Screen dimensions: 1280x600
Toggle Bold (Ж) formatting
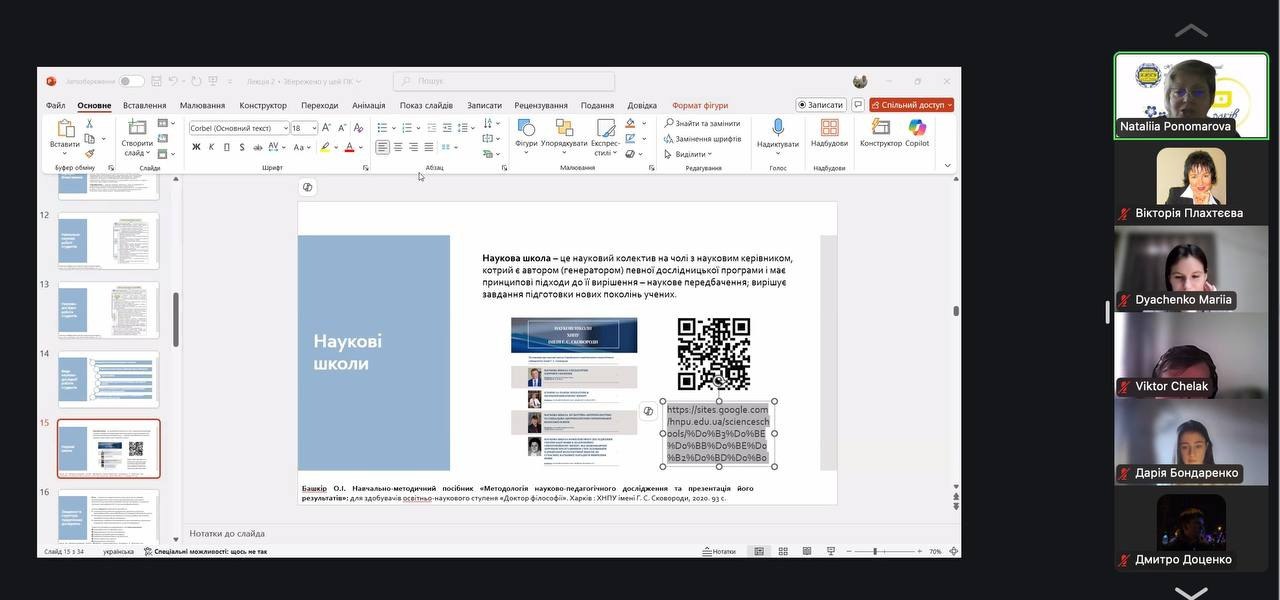[196, 147]
